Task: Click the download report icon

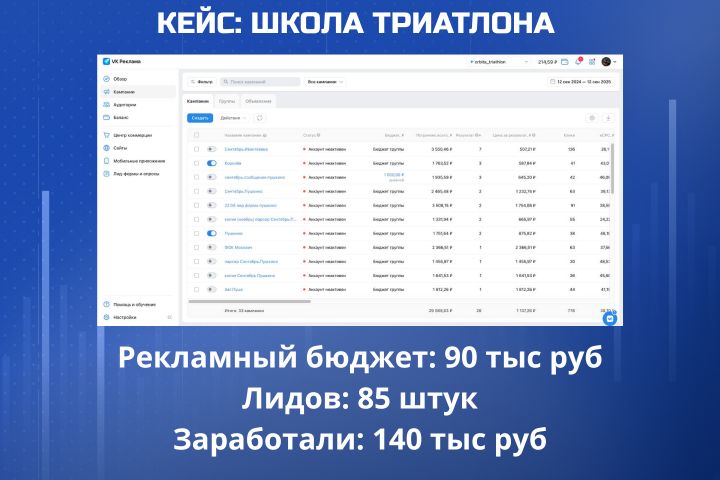Action: [x=608, y=118]
